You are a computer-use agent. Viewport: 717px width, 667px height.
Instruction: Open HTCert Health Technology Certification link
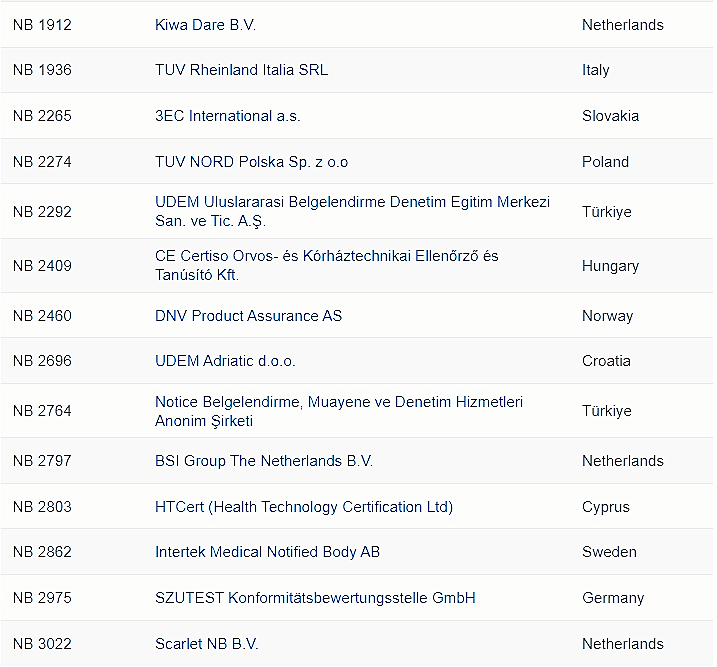pos(303,507)
